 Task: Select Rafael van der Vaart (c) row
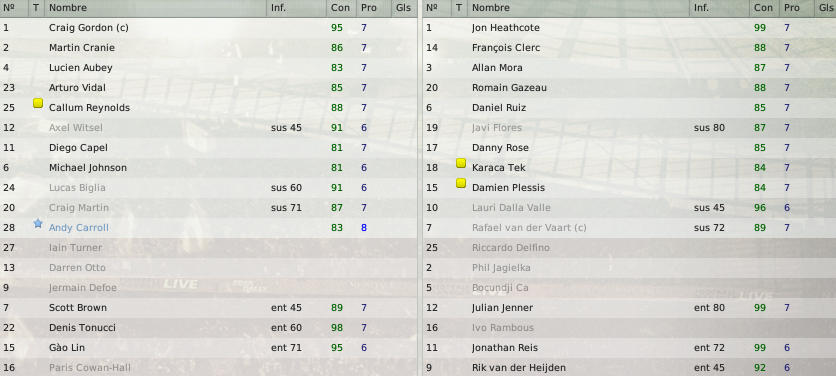coord(630,228)
